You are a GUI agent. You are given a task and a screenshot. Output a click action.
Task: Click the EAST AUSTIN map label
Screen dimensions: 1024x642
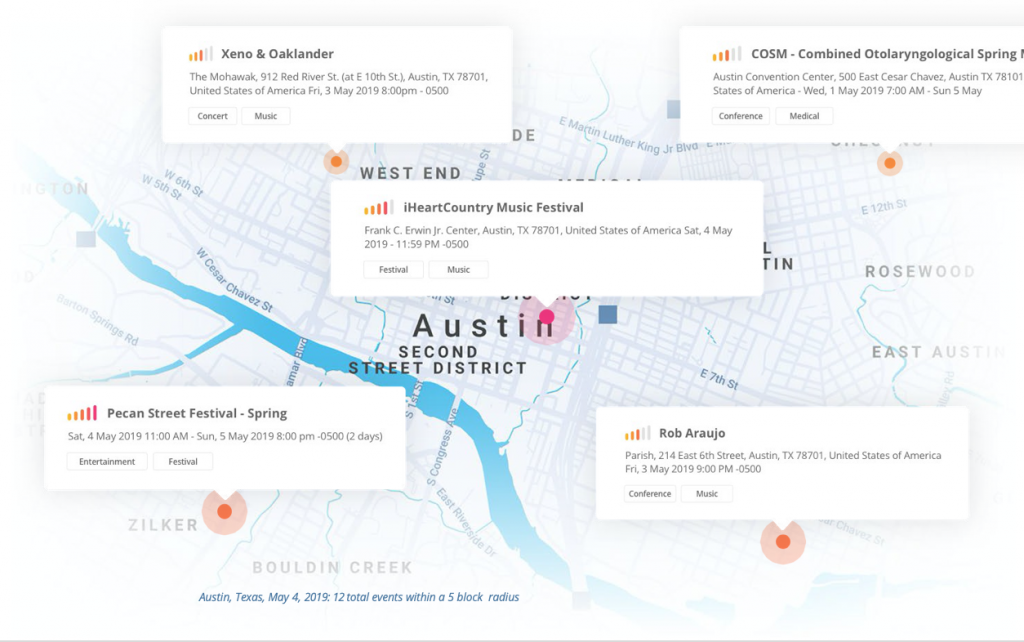pos(938,353)
